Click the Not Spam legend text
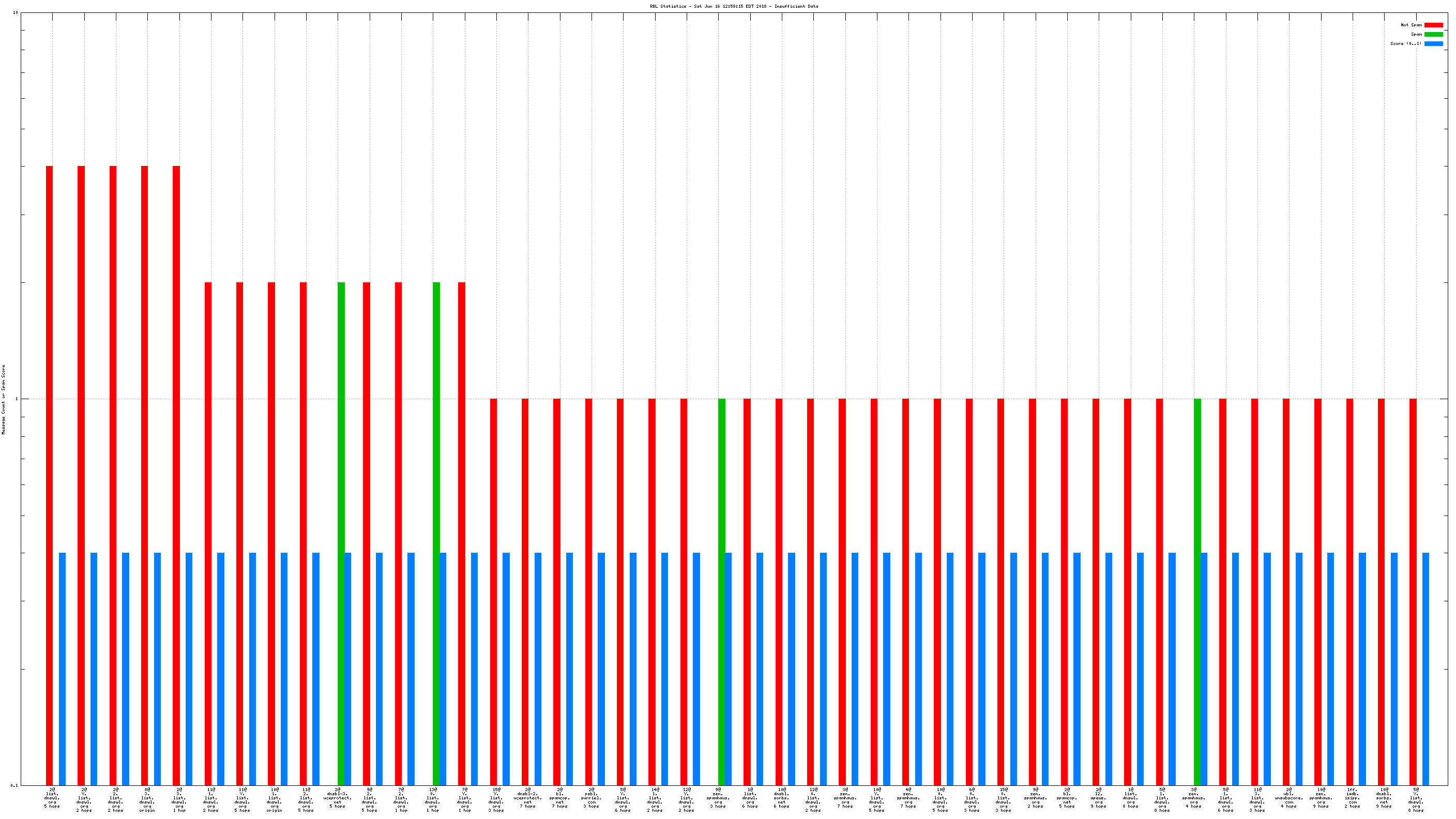The height and width of the screenshot is (819, 1456). (x=1411, y=25)
